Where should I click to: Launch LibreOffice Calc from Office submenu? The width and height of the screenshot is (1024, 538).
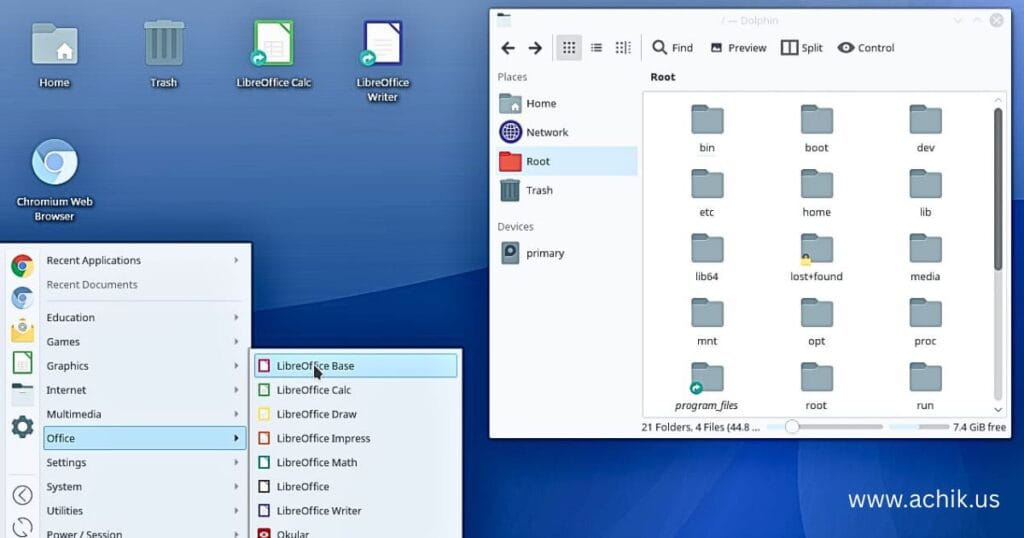click(355, 390)
